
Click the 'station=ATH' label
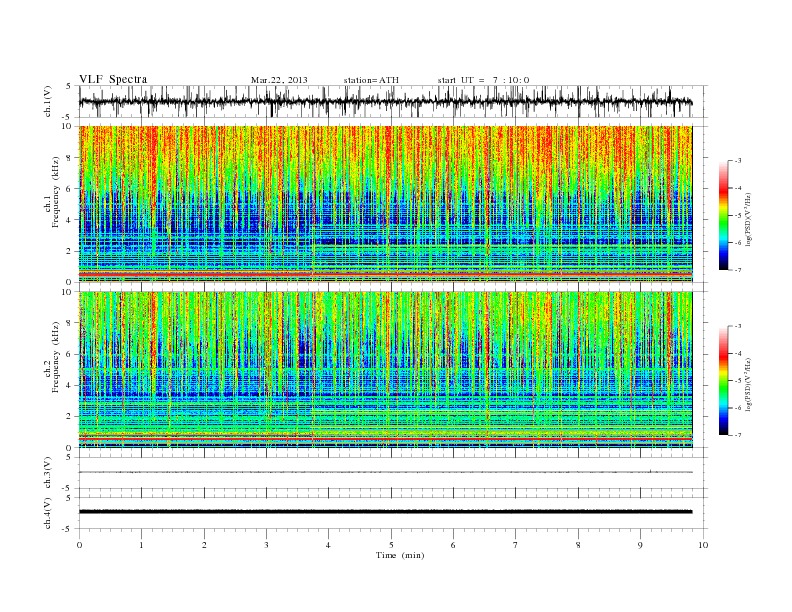pos(371,80)
